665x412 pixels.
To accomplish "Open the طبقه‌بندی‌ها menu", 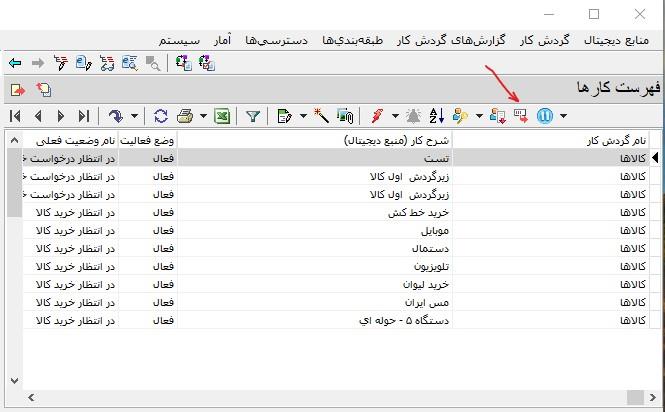I will [x=357, y=40].
